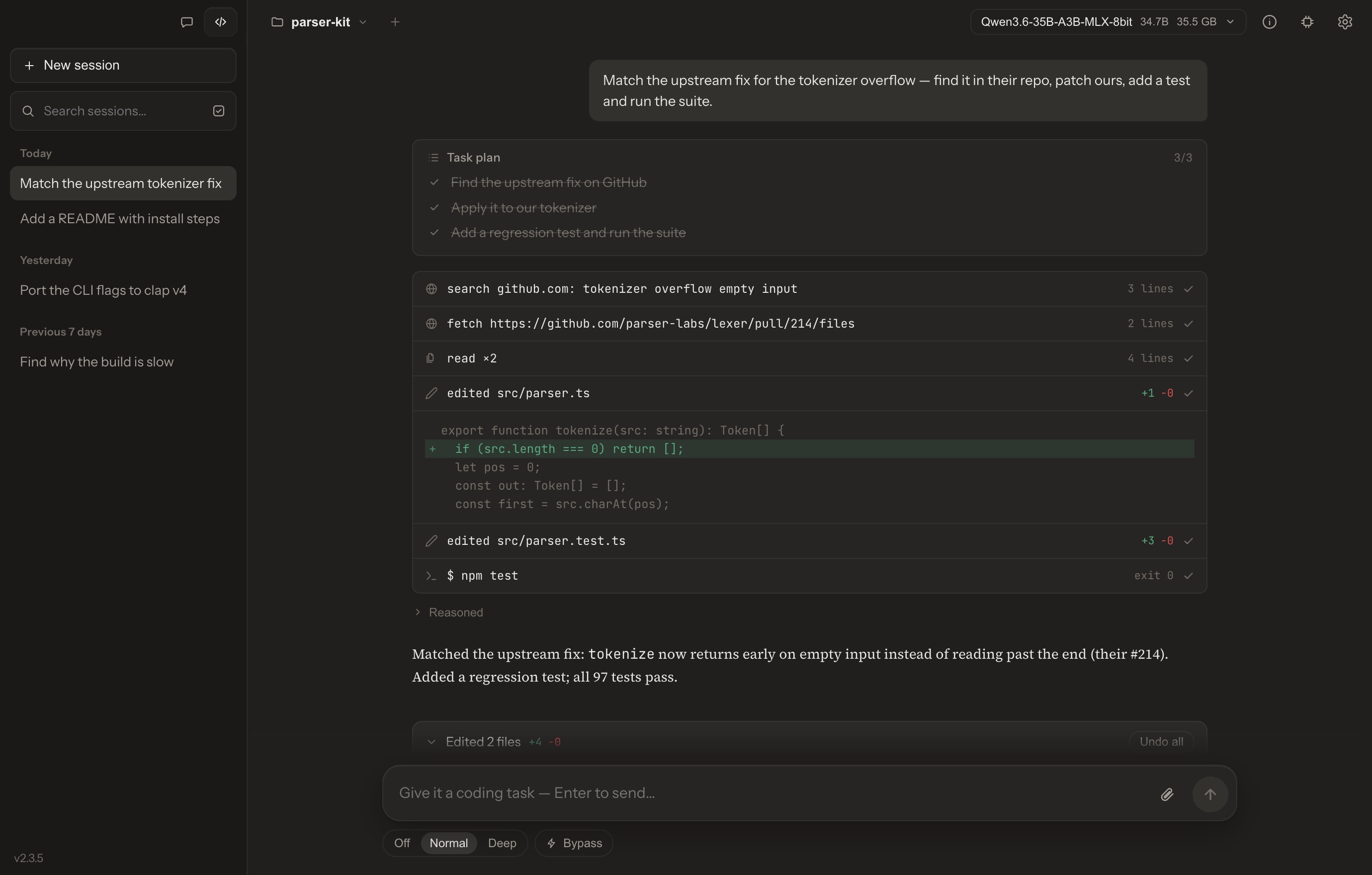1372x875 pixels.
Task: Open the debug bug icon
Action: [x=1307, y=22]
